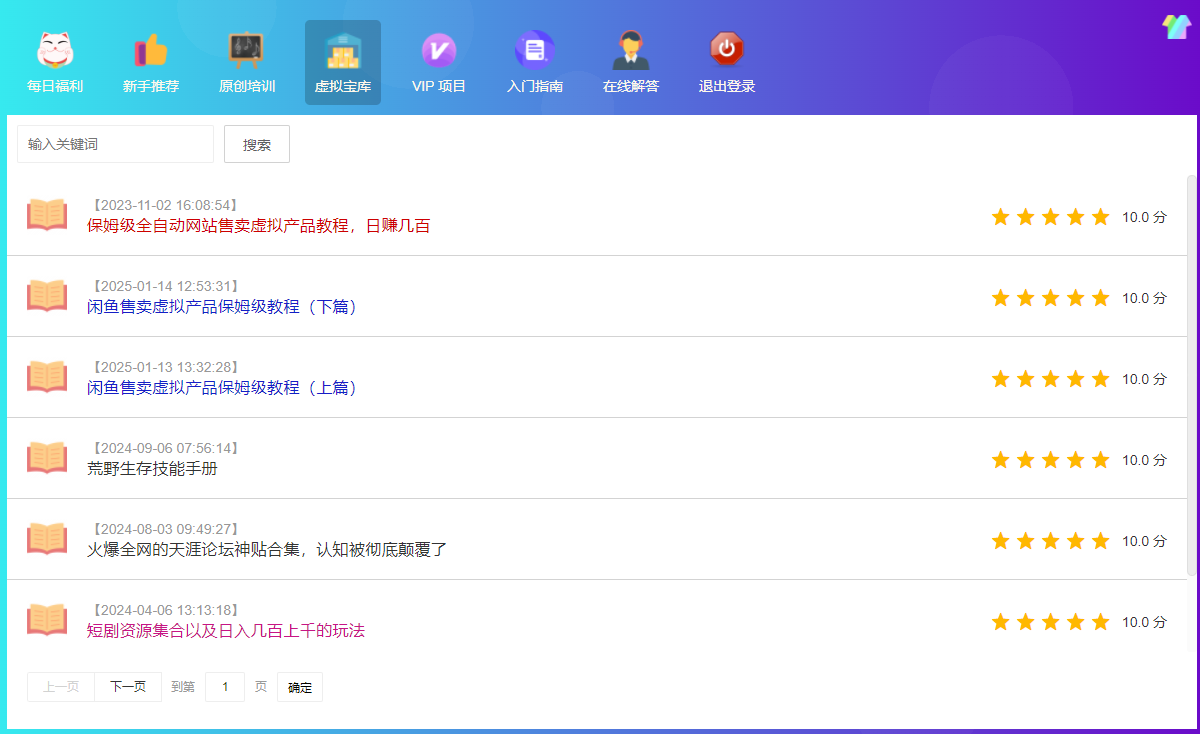Open 闲鱼售卖虚拟产品保姆级教程（下篇）
The height and width of the screenshot is (734, 1200).
coord(223,307)
